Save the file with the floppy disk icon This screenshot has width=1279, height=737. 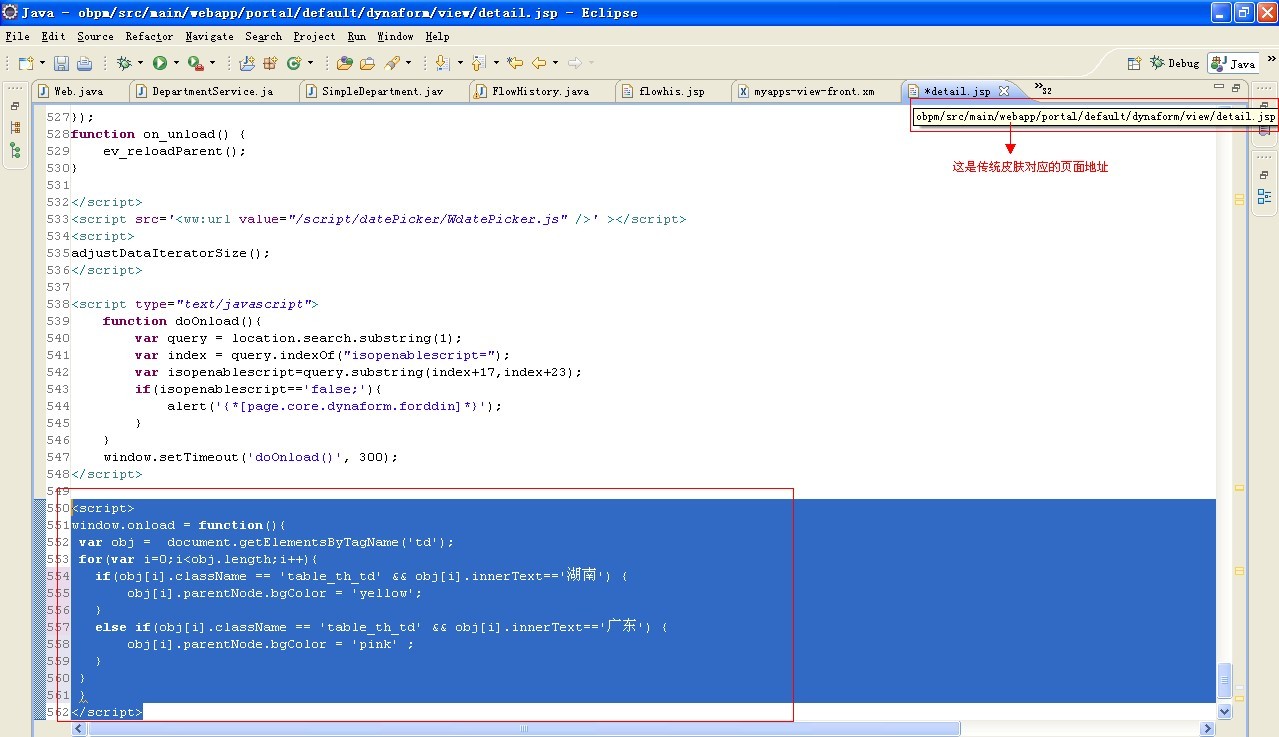point(61,63)
